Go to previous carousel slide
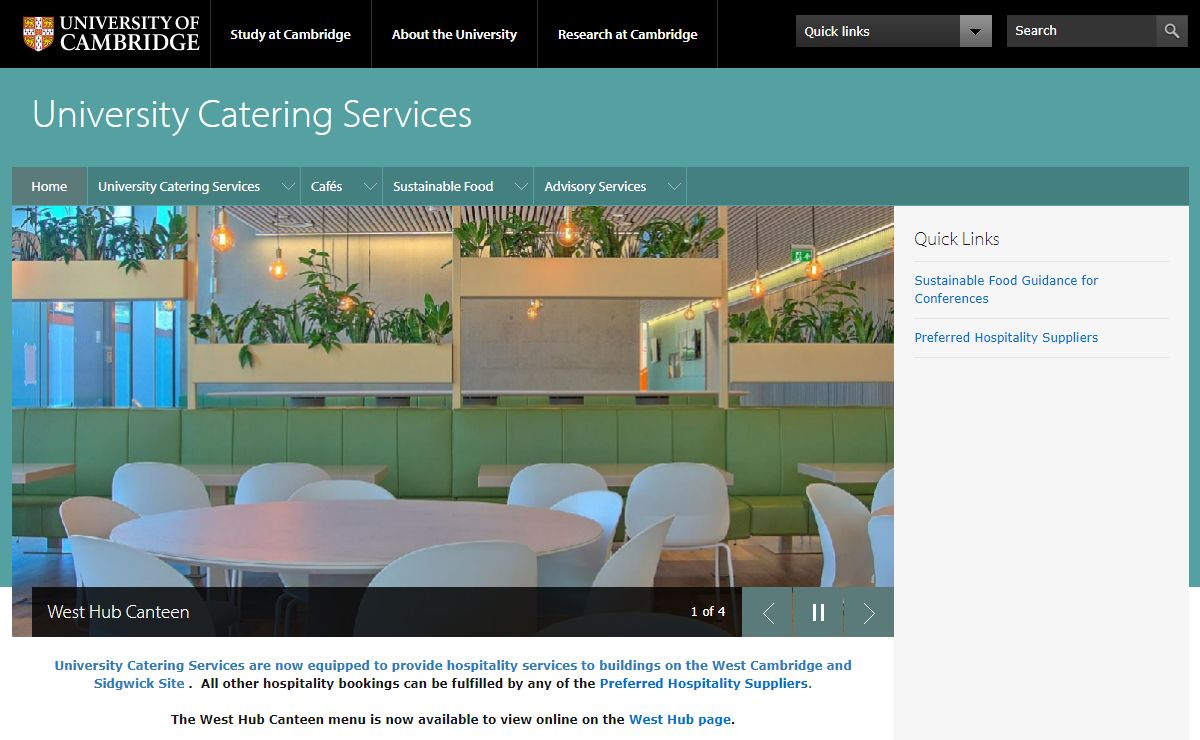Image resolution: width=1200 pixels, height=740 pixels. (768, 612)
